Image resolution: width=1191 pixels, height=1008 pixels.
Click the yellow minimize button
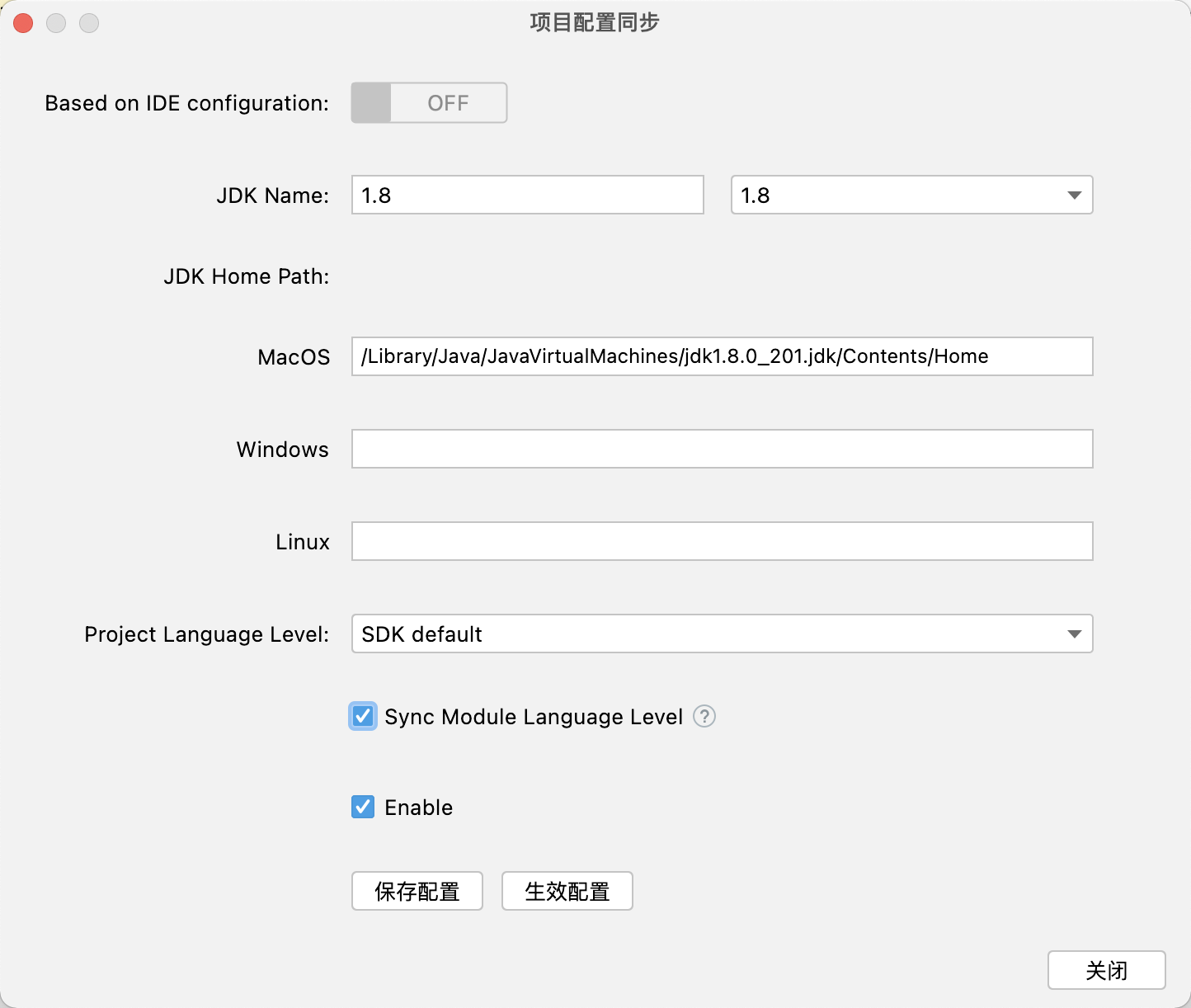click(56, 23)
